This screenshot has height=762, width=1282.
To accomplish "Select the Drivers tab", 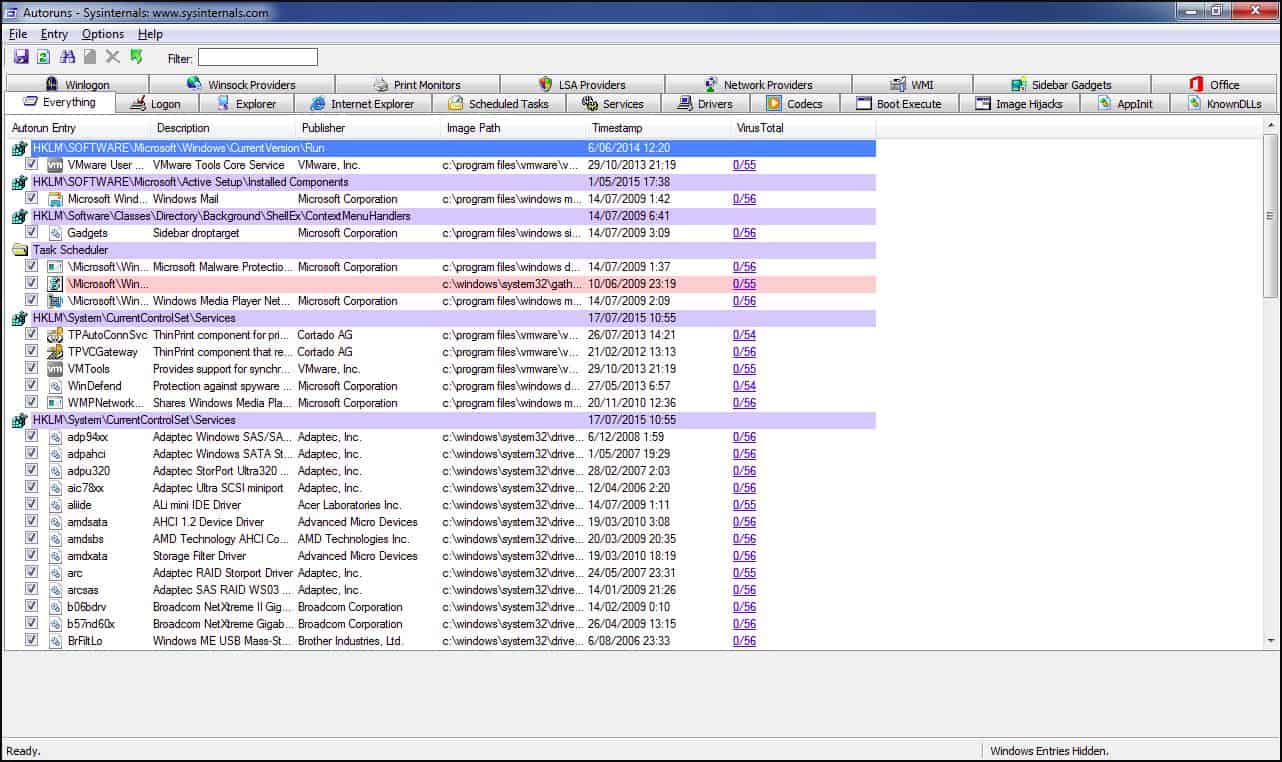I will [x=705, y=103].
